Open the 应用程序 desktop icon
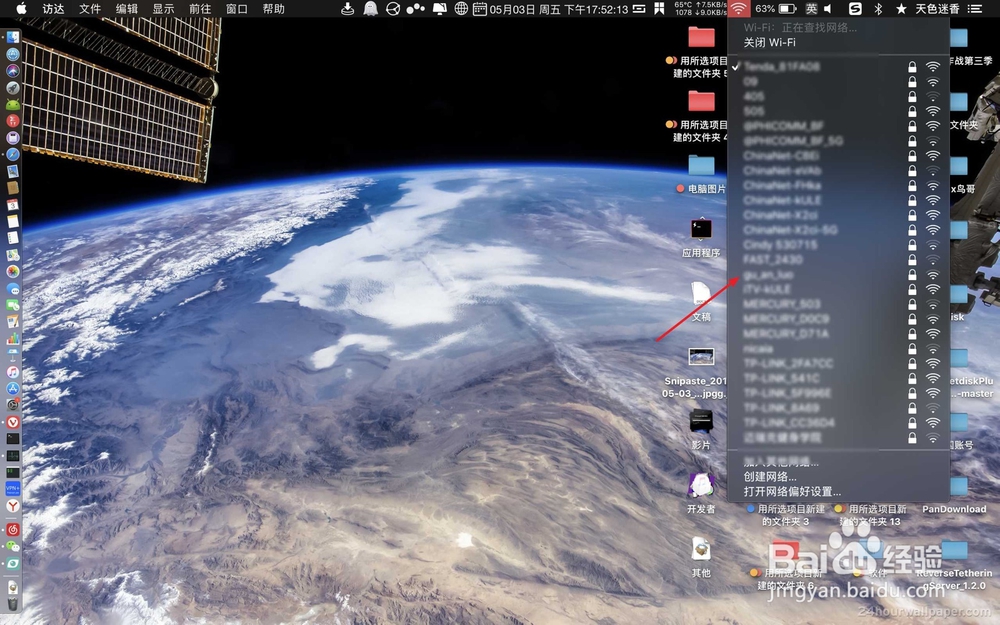Image resolution: width=1000 pixels, height=625 pixels. tap(701, 230)
